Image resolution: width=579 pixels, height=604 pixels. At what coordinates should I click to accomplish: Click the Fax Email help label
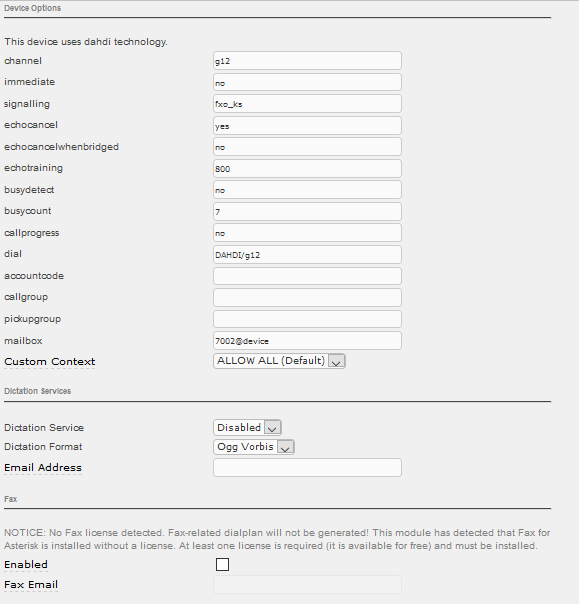[31, 585]
